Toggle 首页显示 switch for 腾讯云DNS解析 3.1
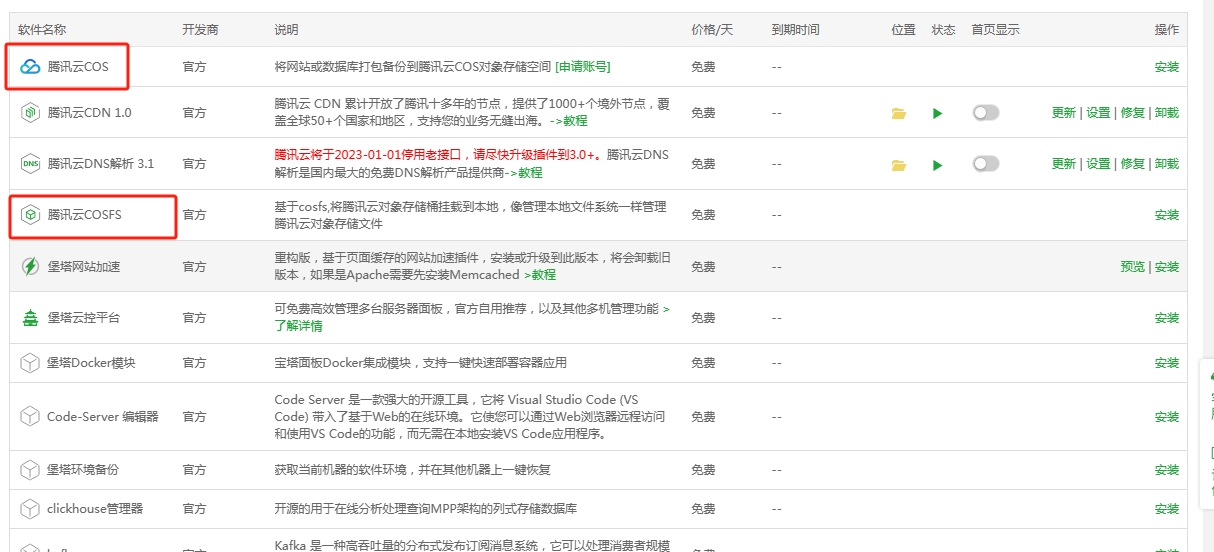 [x=986, y=164]
